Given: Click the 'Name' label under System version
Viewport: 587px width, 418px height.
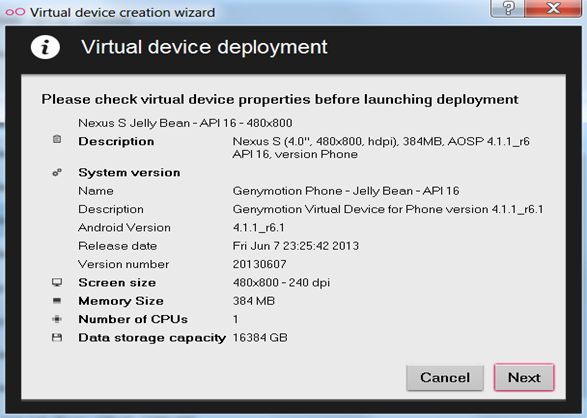Looking at the screenshot, I should click(x=96, y=191).
